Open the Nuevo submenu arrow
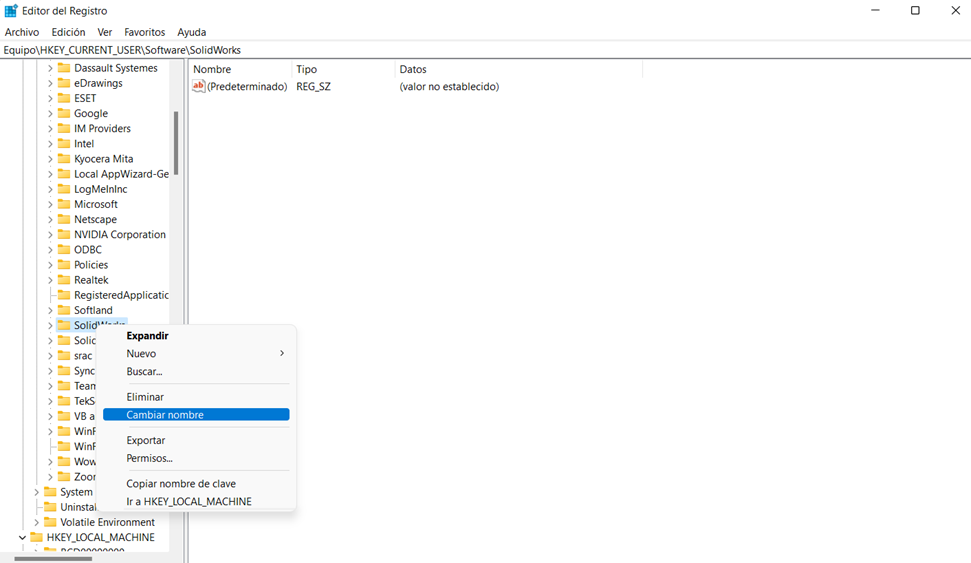Viewport: 971px width, 563px height. [x=282, y=353]
